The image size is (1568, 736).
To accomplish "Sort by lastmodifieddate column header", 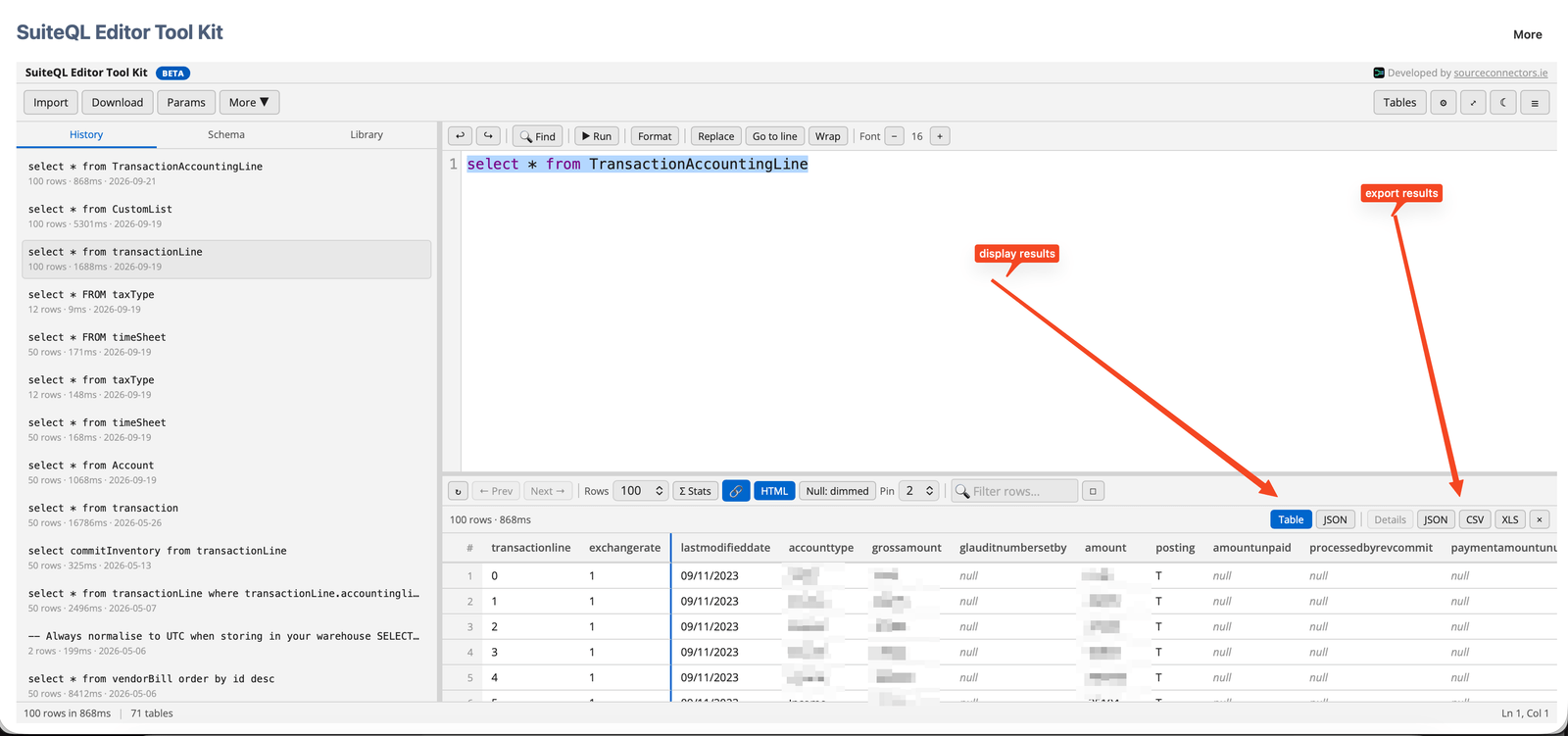I will coord(725,548).
